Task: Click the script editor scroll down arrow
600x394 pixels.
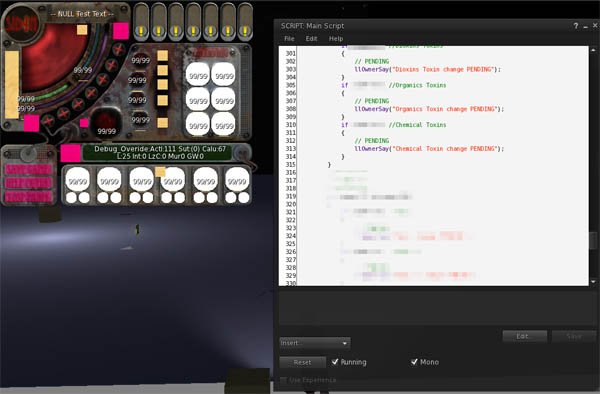Action: 593,282
